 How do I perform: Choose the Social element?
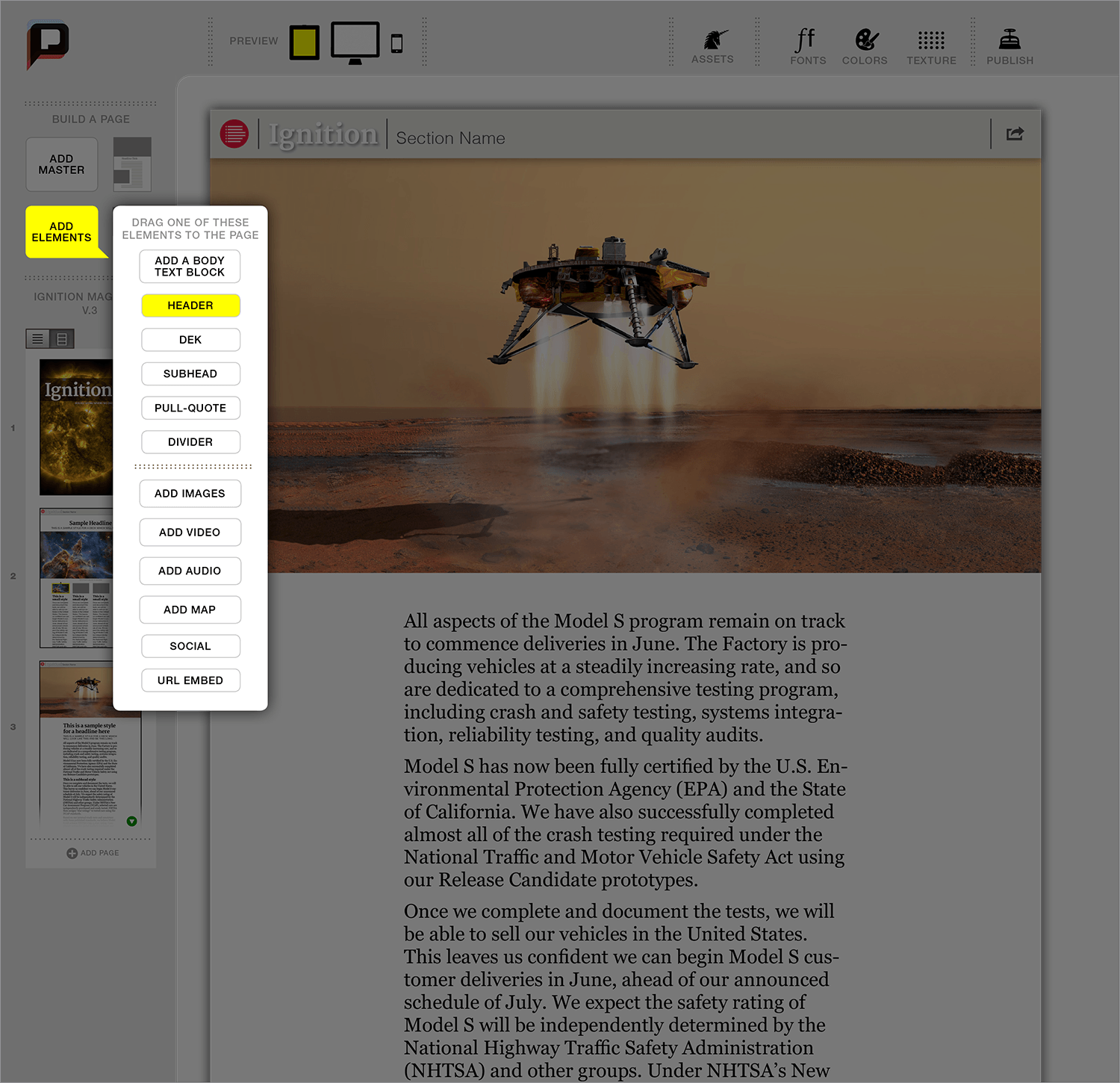pyautogui.click(x=190, y=646)
